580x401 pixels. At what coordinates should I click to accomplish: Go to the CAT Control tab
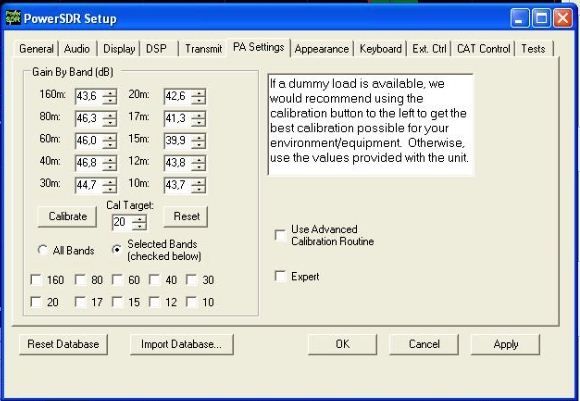coord(483,49)
